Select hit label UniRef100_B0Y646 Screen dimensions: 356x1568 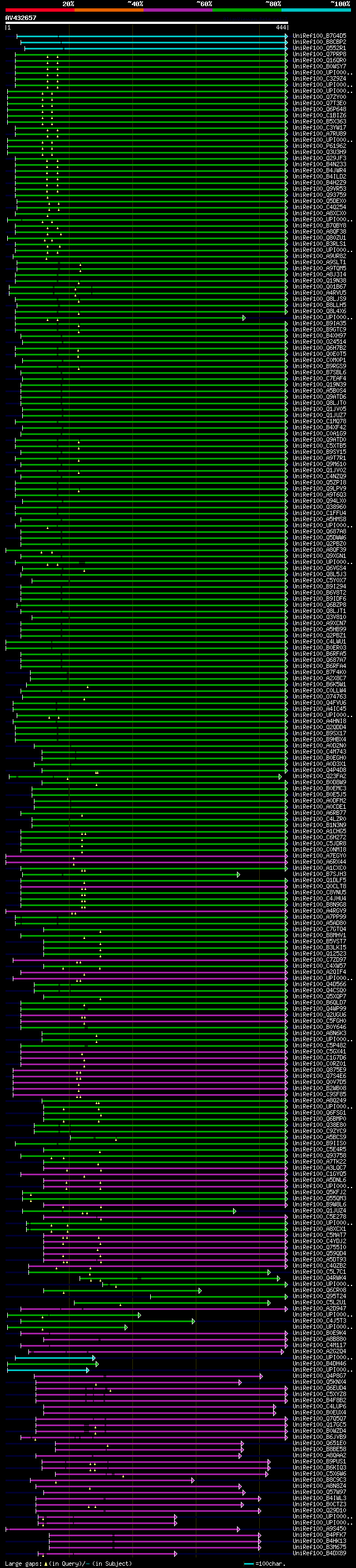point(319,1027)
